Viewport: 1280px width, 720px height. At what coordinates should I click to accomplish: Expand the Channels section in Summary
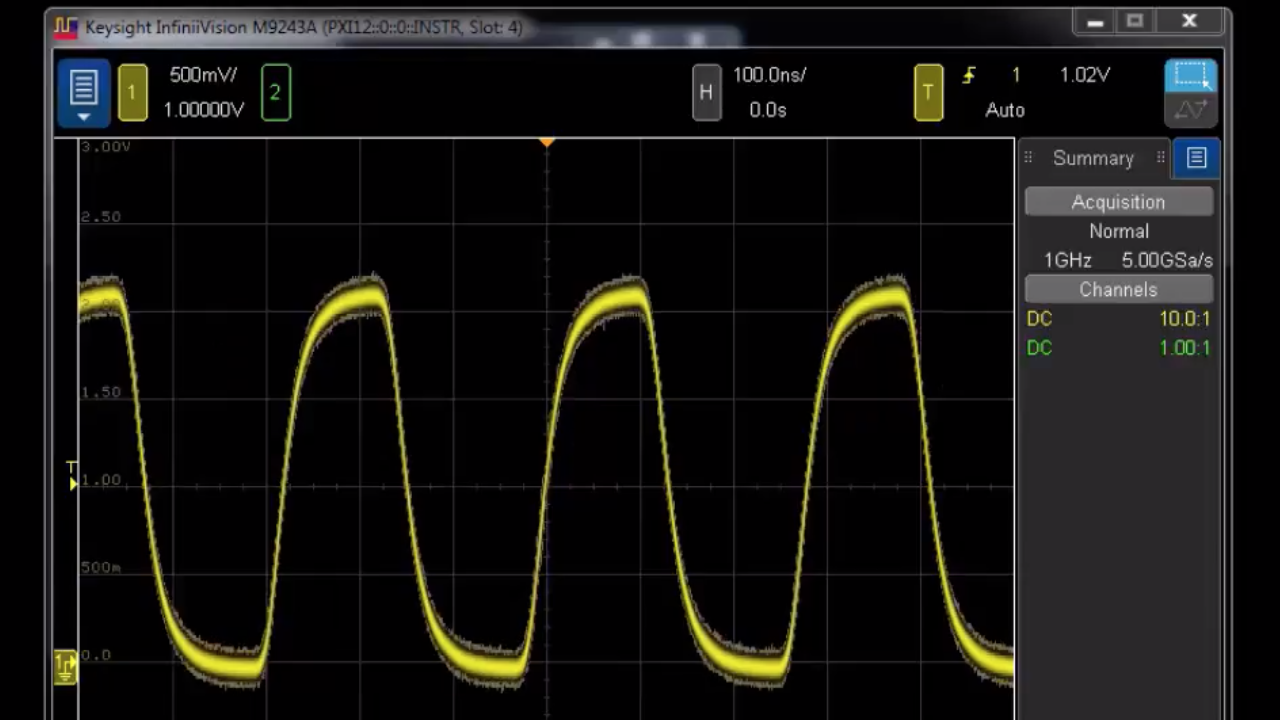[x=1118, y=290]
